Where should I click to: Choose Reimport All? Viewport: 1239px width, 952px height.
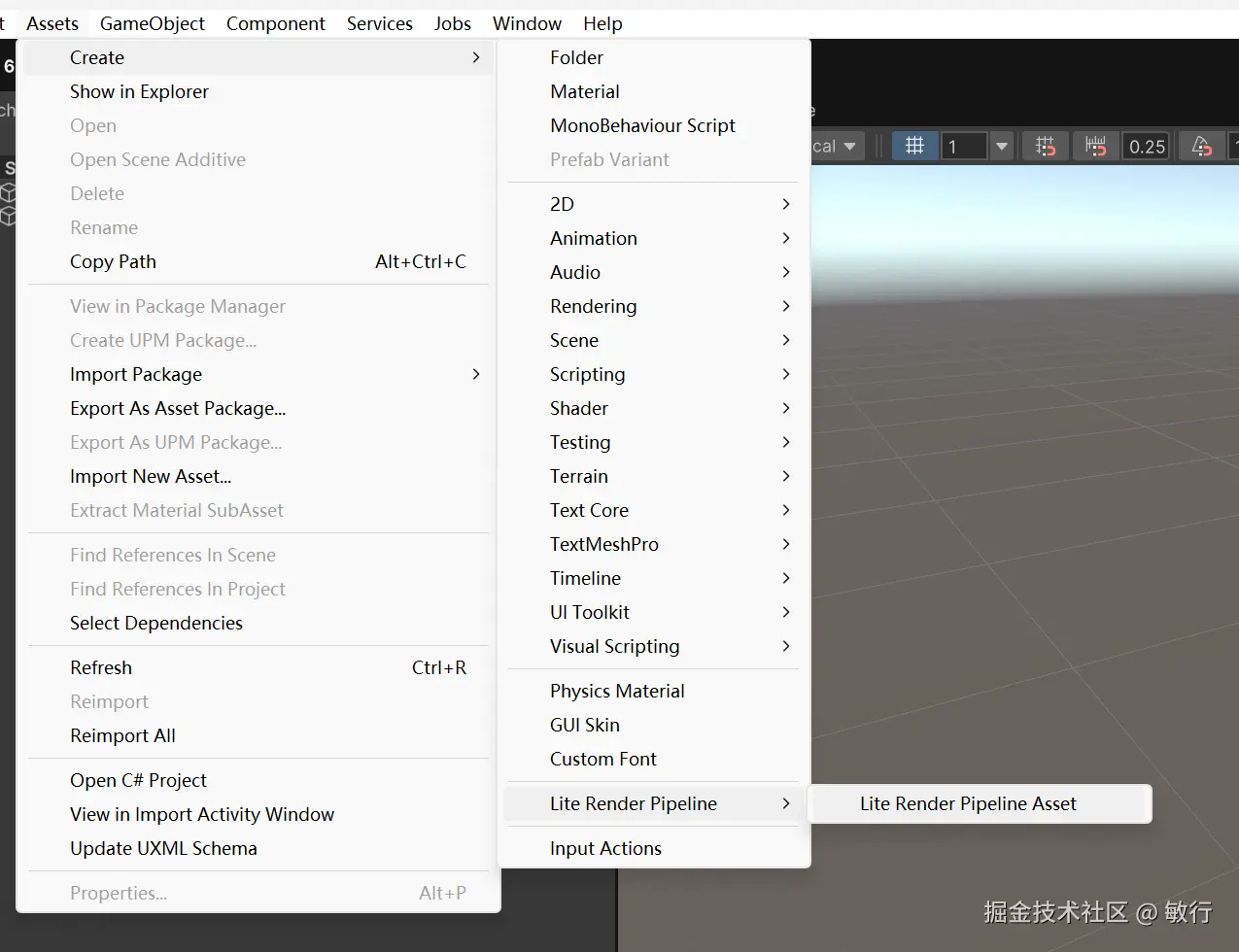pyautogui.click(x=258, y=735)
